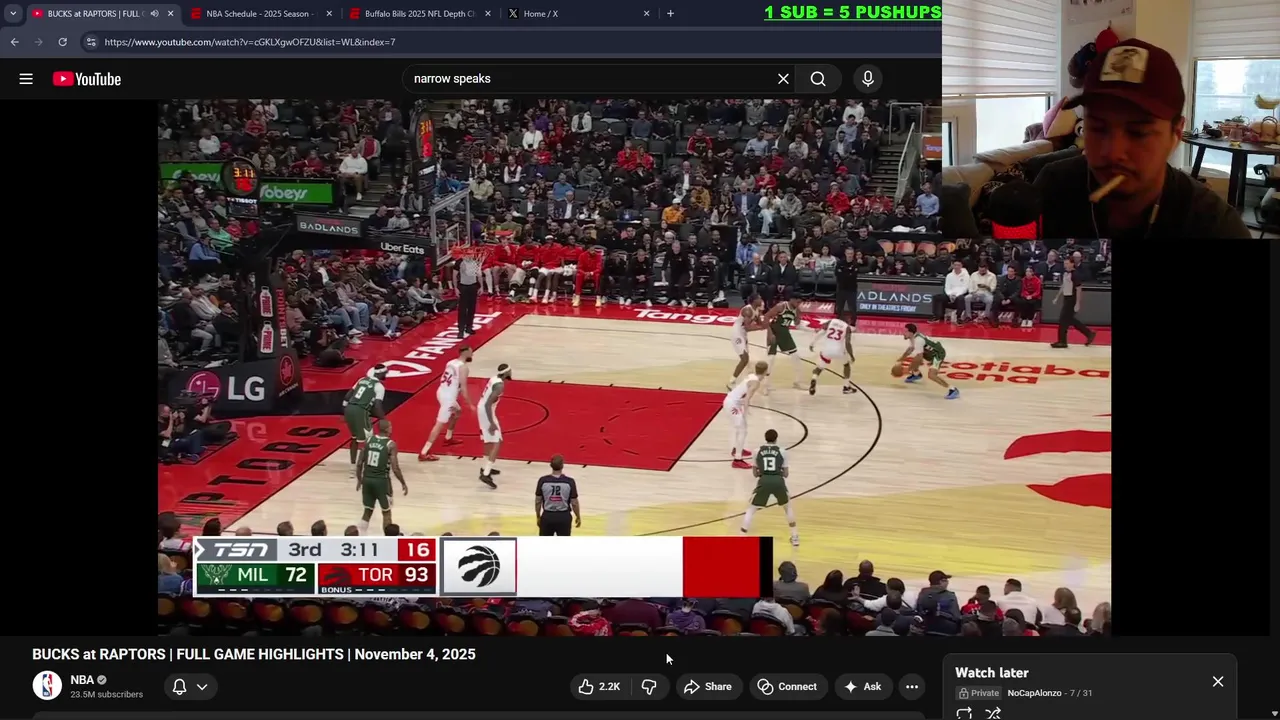Open the NBA channel name link
The image size is (1280, 720).
pyautogui.click(x=82, y=680)
